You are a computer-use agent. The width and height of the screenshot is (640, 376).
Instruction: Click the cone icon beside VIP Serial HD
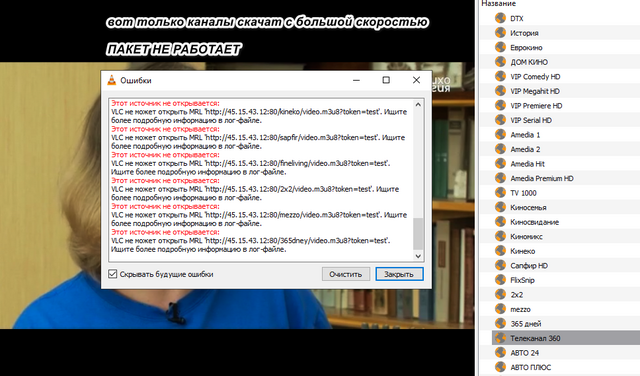500,120
